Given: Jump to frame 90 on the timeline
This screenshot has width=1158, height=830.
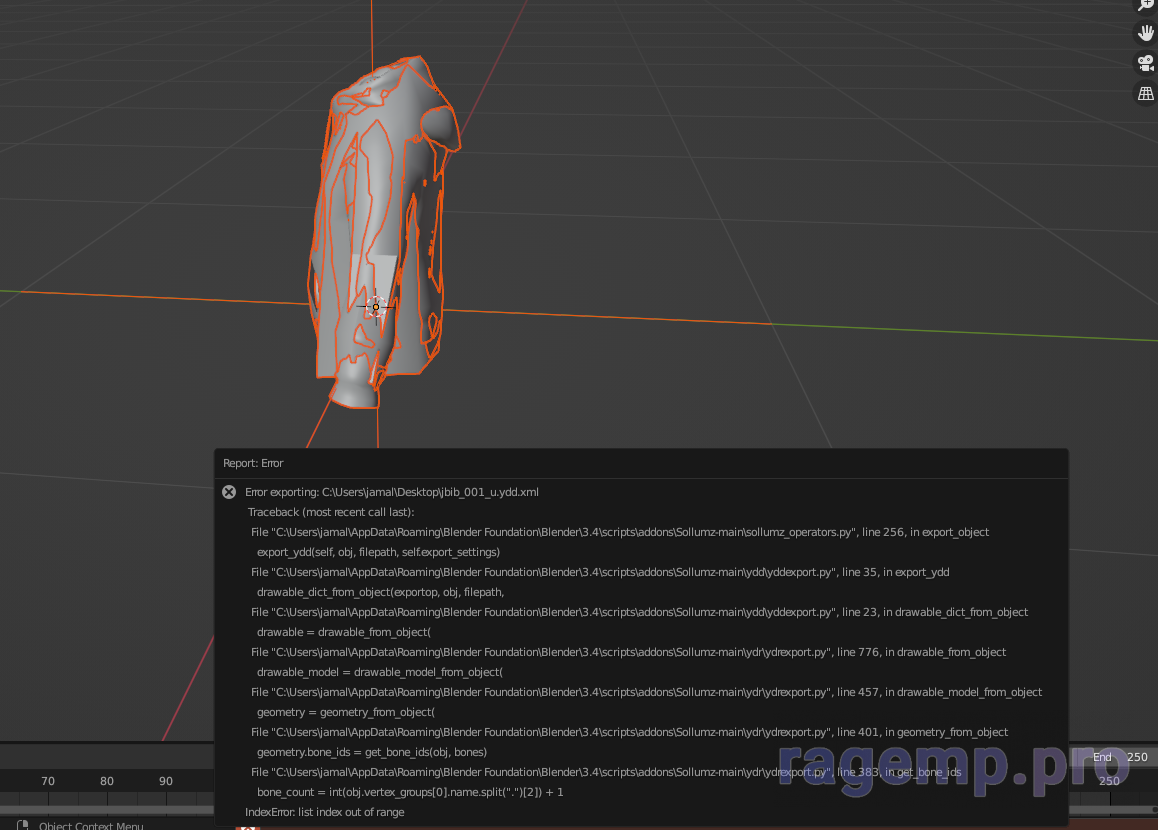Looking at the screenshot, I should pyautogui.click(x=165, y=781).
